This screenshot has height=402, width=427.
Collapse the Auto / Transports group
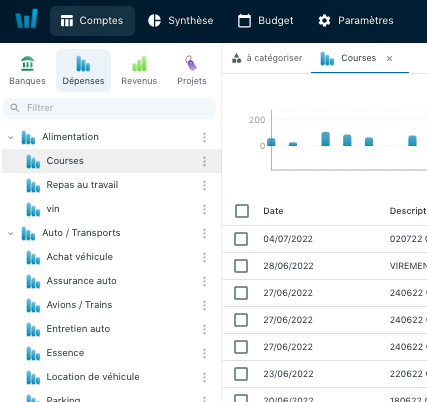11,233
